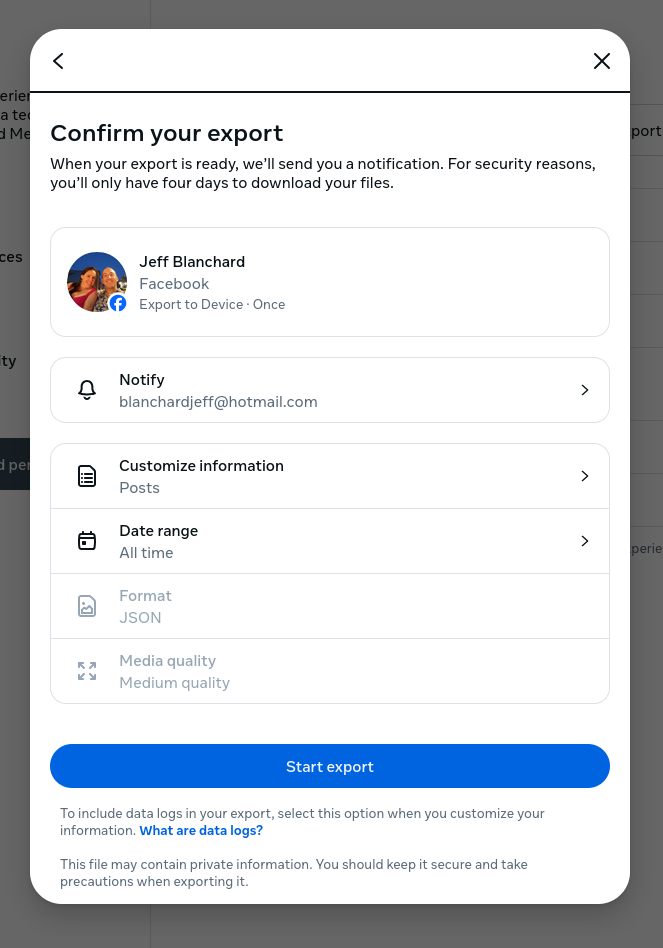Click the Facebook badge on profile picture
This screenshot has height=948, width=663.
[118, 303]
